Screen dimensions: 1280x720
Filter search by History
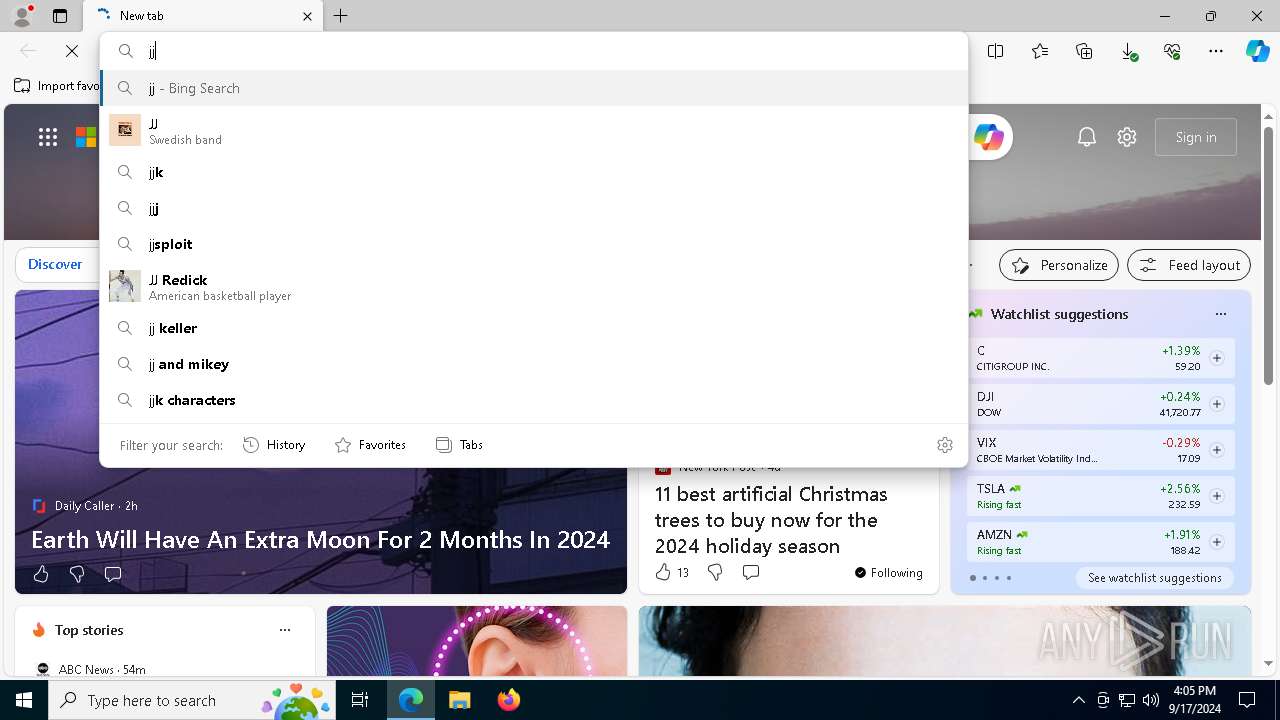tap(274, 445)
